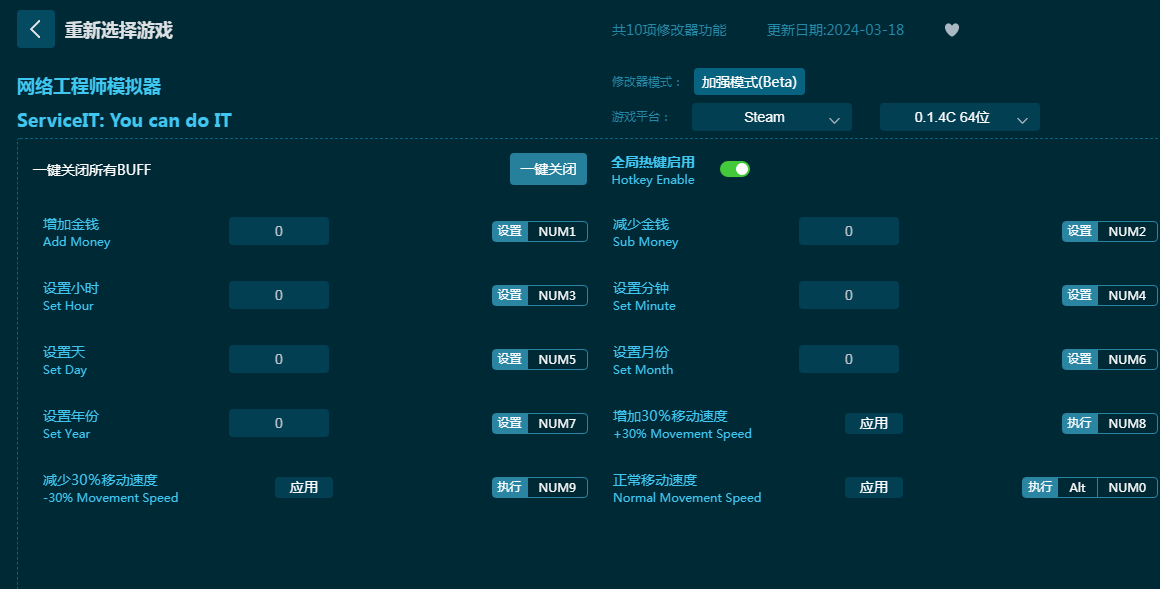Viewport: 1160px width, 589px height.
Task: Click 设置 button for Set Hour
Action: pyautogui.click(x=510, y=295)
